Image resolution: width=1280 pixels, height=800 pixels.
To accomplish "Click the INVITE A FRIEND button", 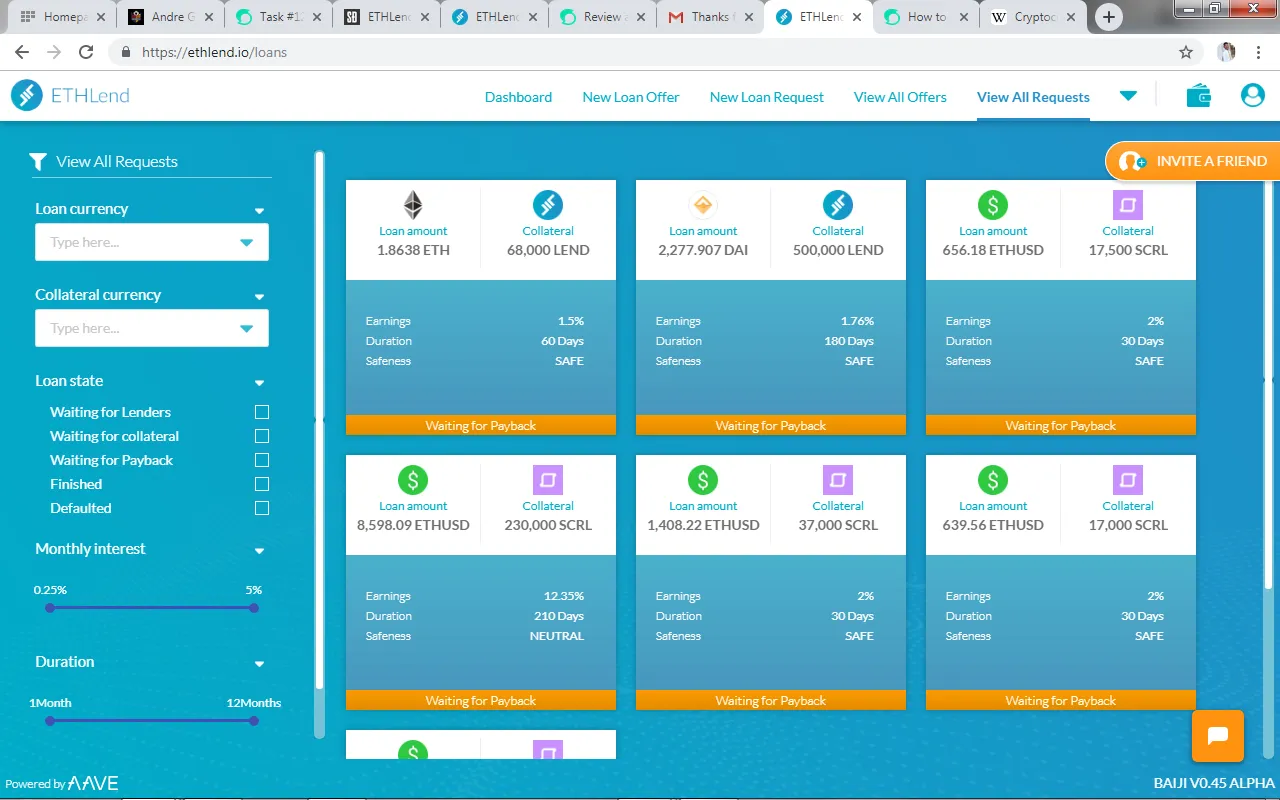I will (x=1193, y=161).
